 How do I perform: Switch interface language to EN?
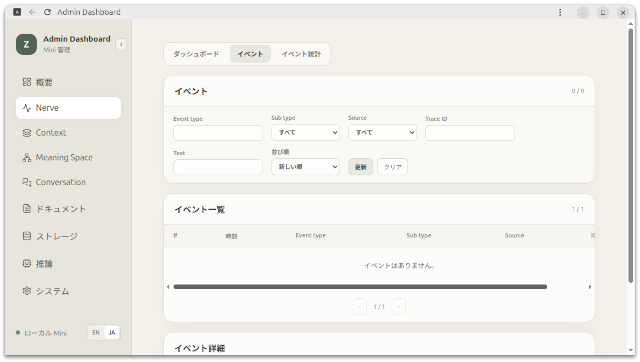(x=96, y=333)
